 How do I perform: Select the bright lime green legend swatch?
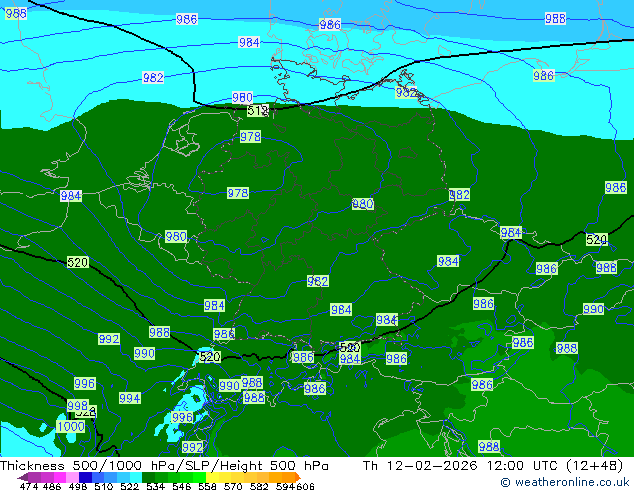pos(199,477)
